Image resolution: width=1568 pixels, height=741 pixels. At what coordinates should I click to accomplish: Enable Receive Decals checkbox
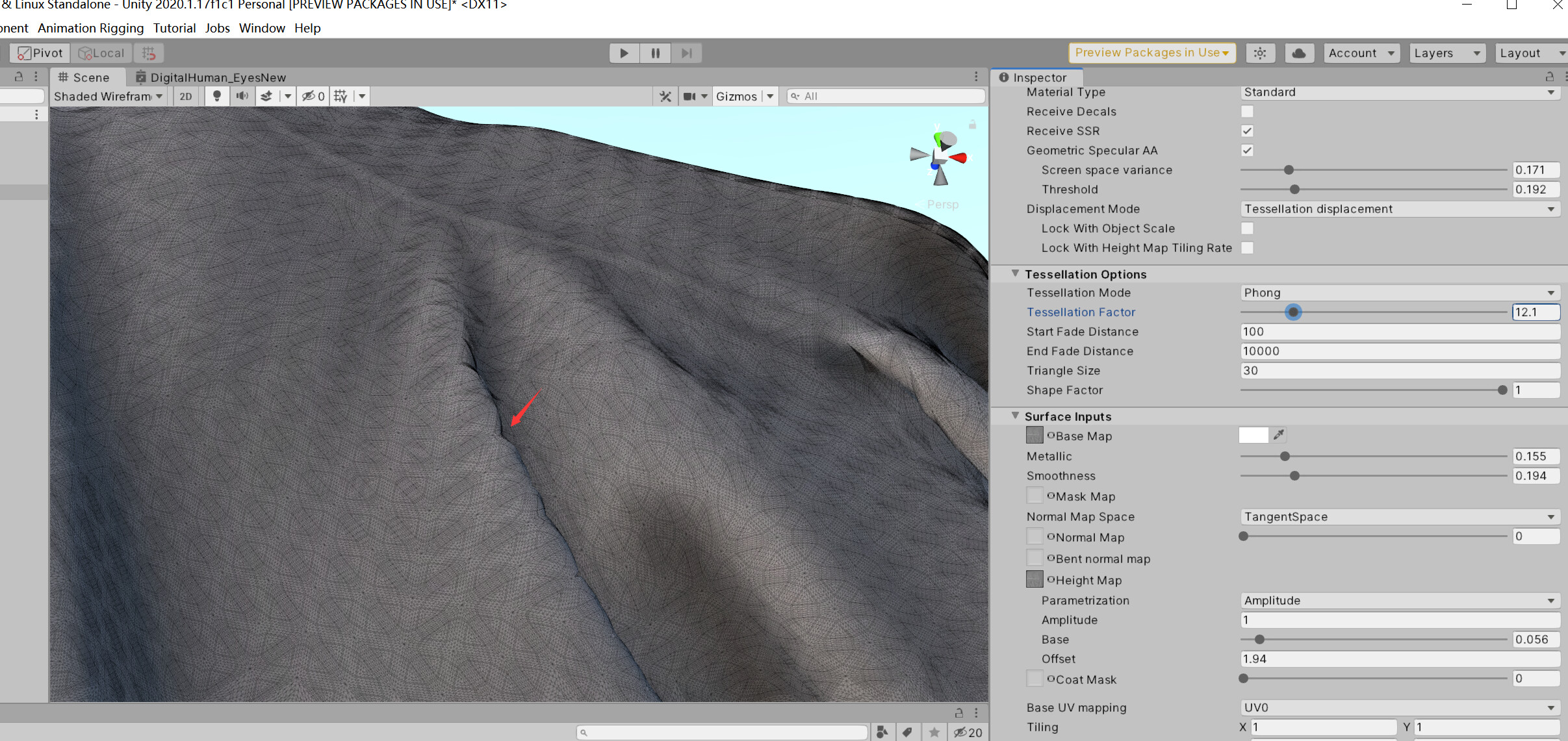click(x=1246, y=111)
